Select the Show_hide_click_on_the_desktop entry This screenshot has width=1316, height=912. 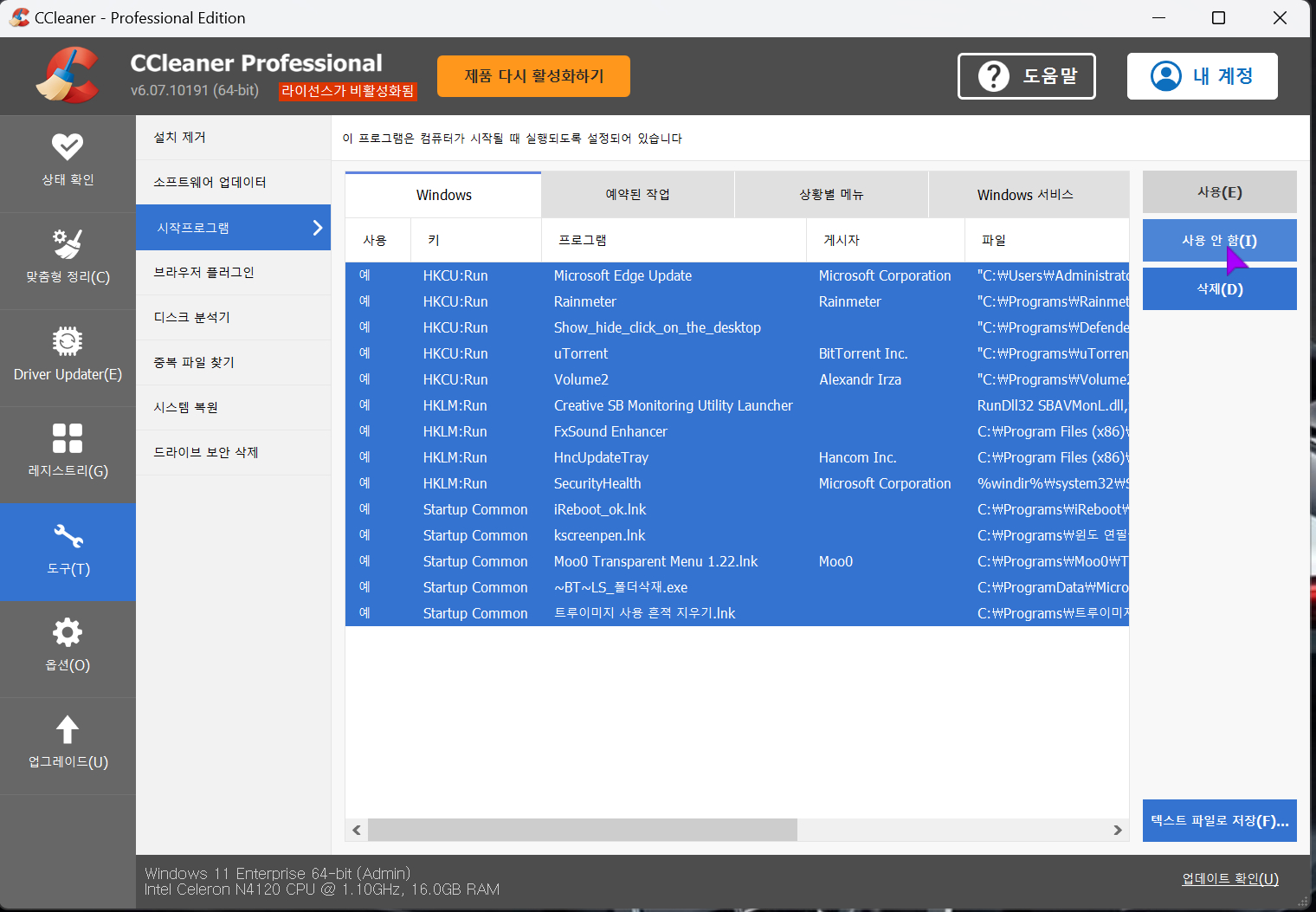coord(737,327)
